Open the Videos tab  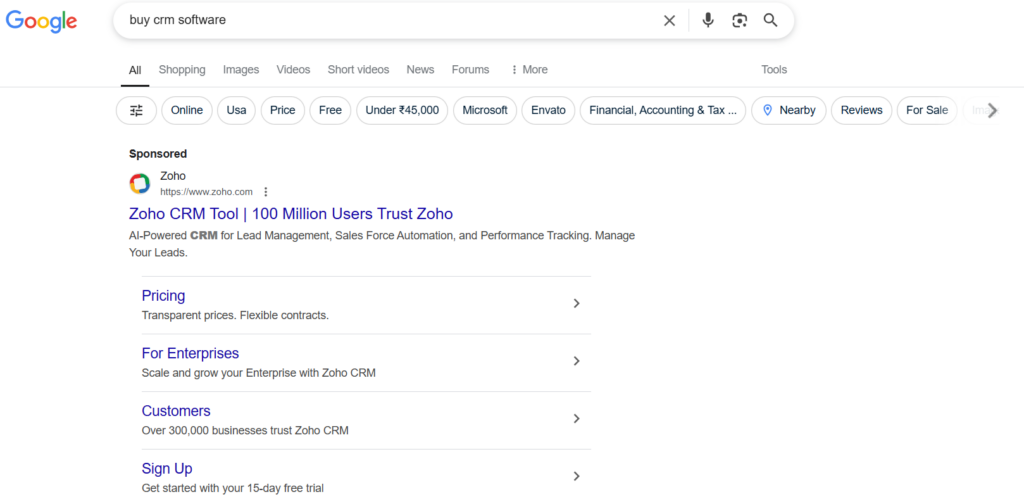(293, 69)
